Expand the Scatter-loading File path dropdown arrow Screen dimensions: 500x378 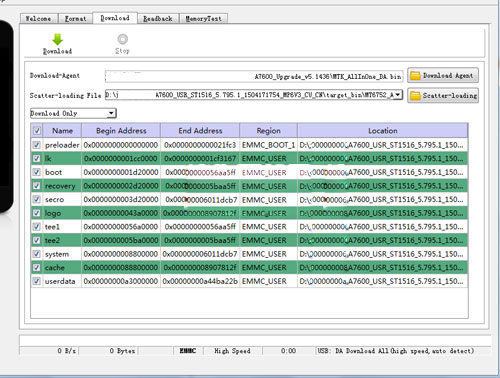(x=397, y=95)
